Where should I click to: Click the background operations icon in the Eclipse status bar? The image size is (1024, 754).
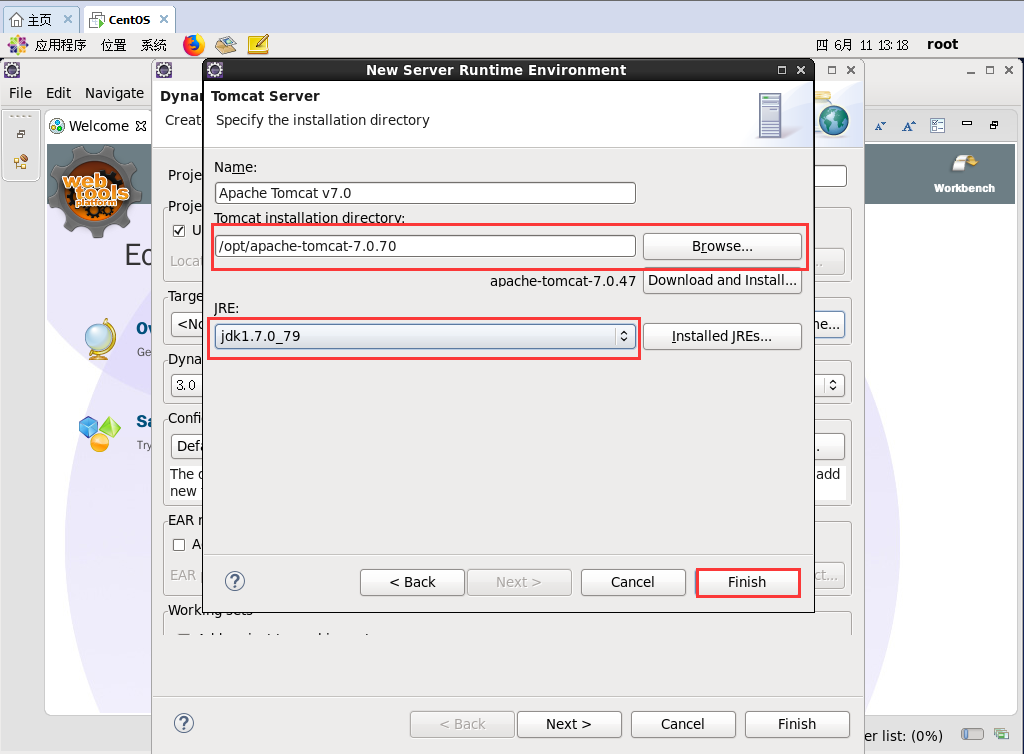click(x=1001, y=734)
